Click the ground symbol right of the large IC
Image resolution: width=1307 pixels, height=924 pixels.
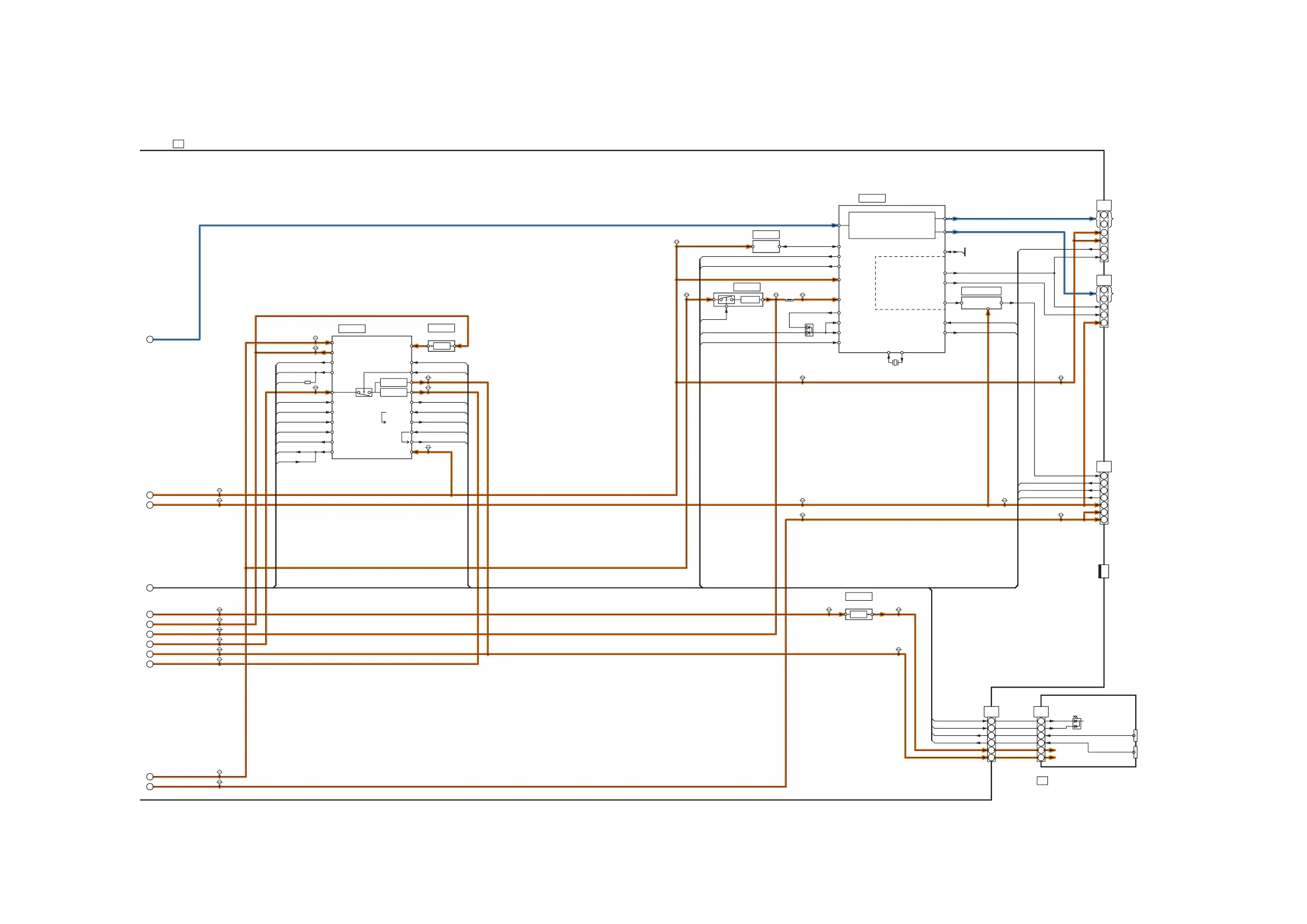coord(964,252)
